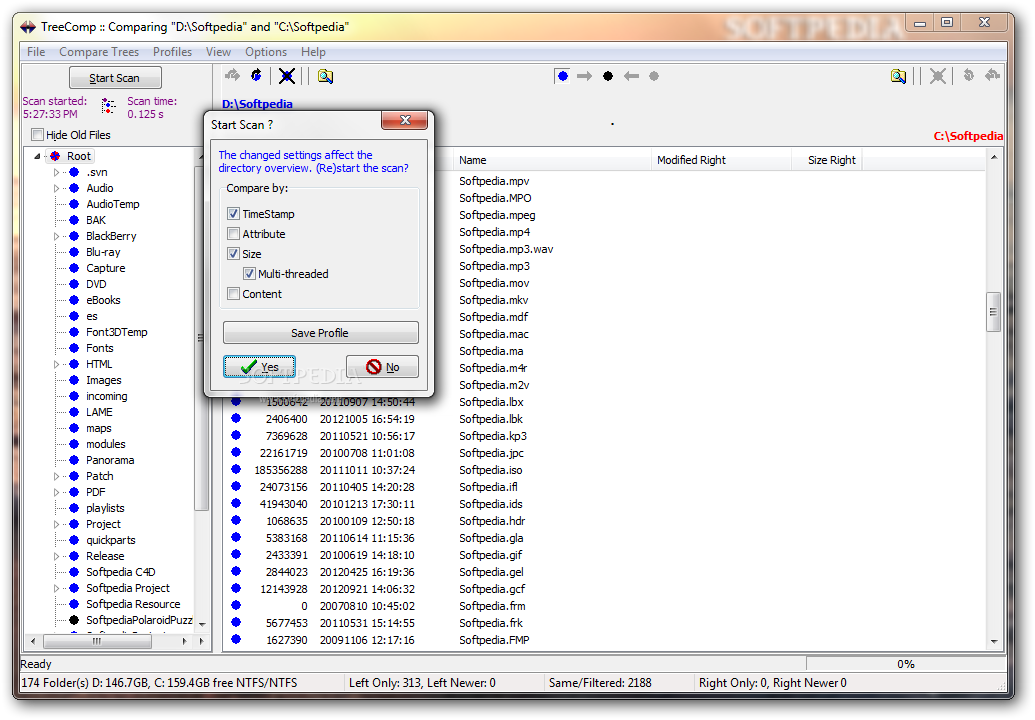Open the Help menu
Image resolution: width=1035 pixels, height=720 pixels.
313,51
